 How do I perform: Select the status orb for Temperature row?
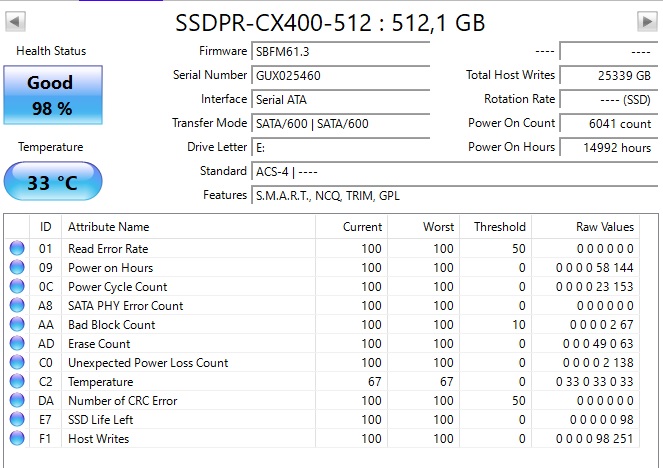click(x=17, y=381)
